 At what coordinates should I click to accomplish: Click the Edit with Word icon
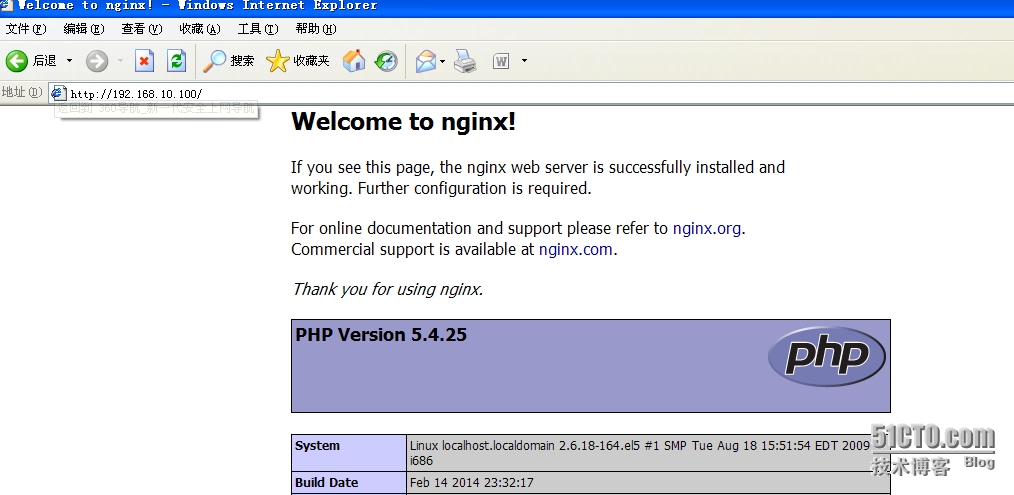click(x=501, y=61)
